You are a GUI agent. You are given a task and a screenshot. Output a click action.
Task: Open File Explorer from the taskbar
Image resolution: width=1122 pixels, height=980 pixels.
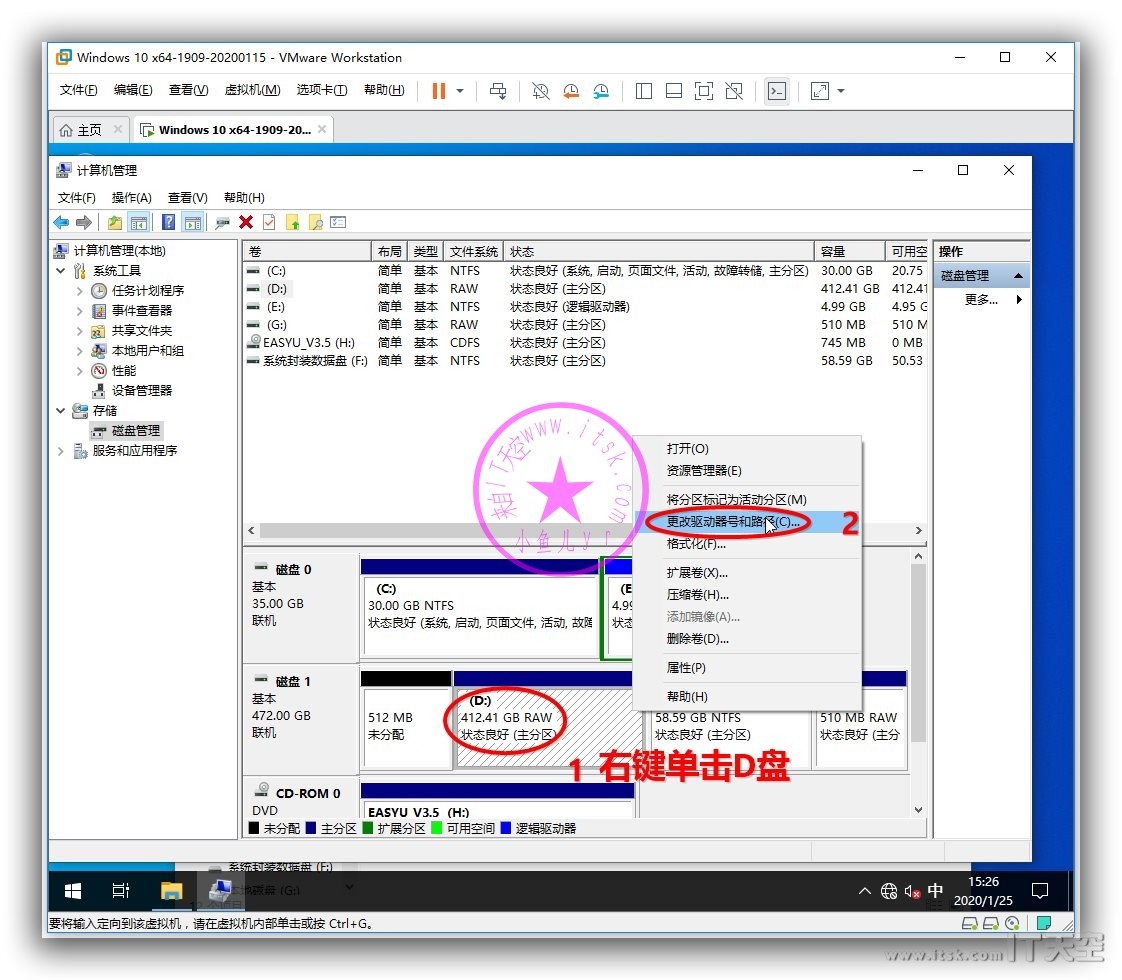pos(171,891)
